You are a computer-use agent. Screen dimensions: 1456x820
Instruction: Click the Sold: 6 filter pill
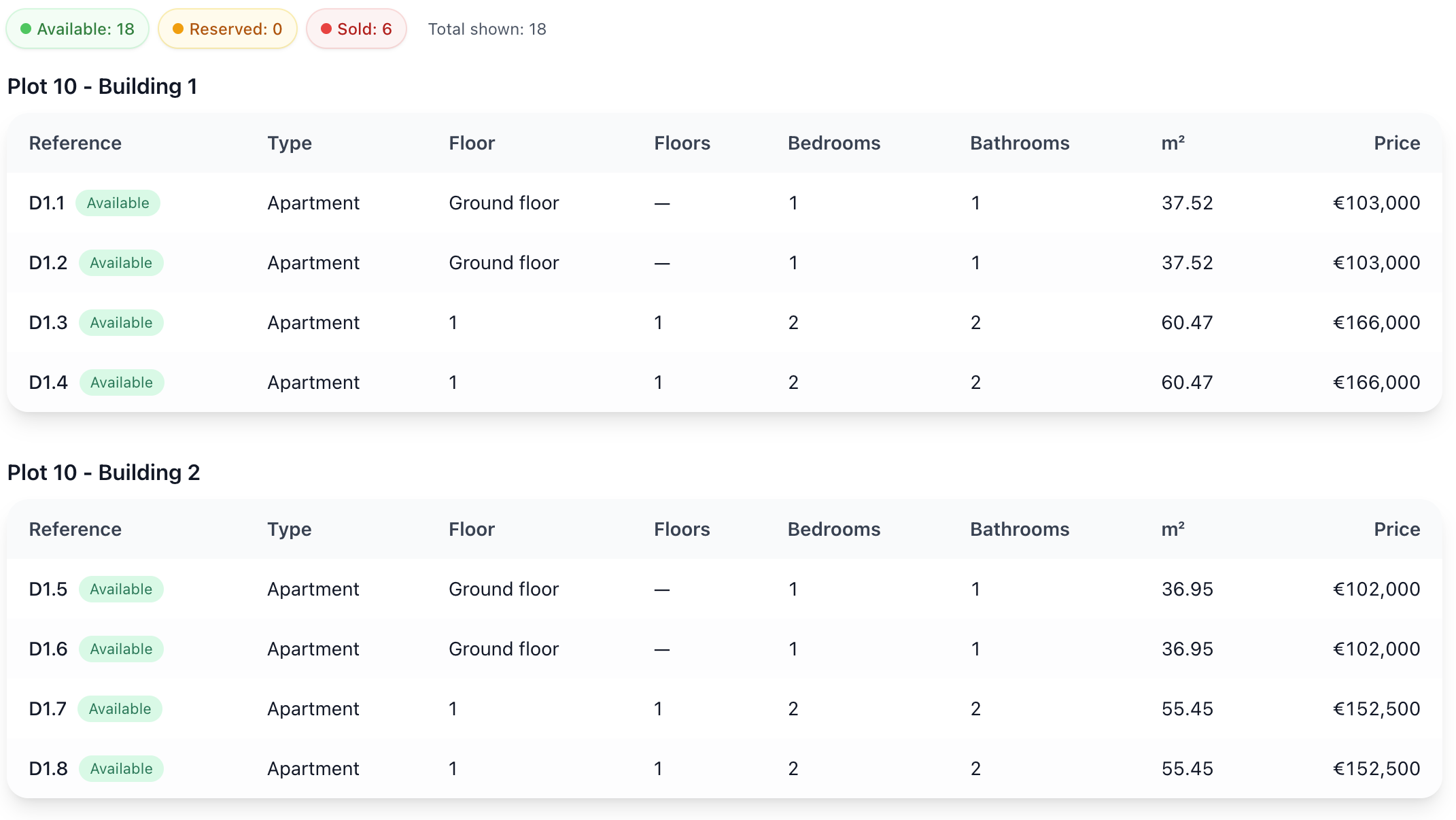coord(356,29)
